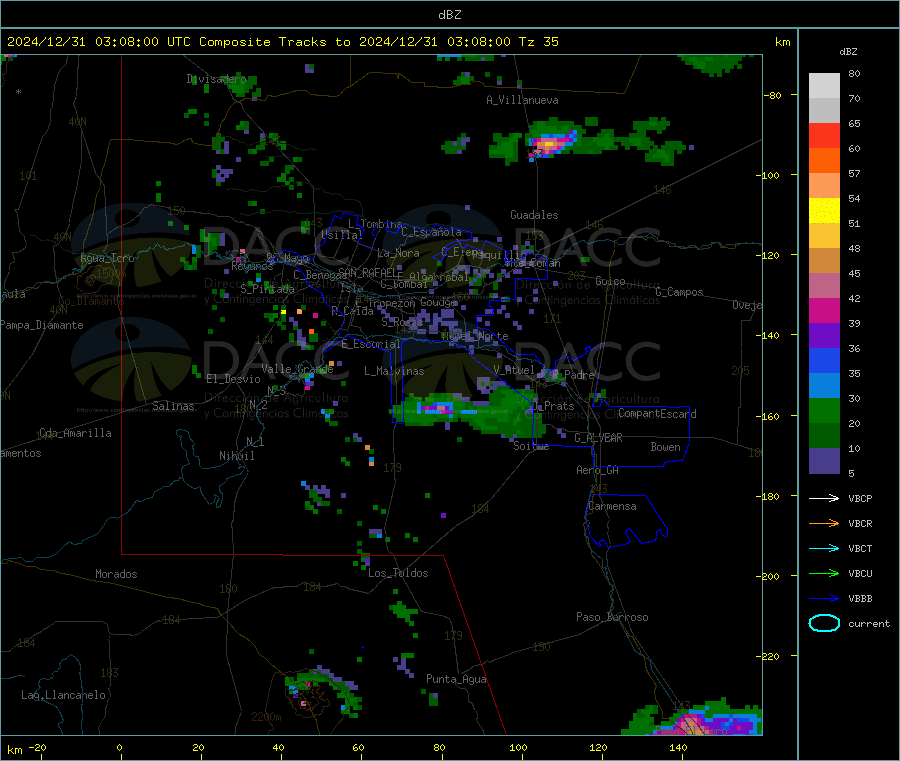The width and height of the screenshot is (900, 761).
Task: Select the lightest 80 dBZ color swatch
Action: [x=824, y=86]
